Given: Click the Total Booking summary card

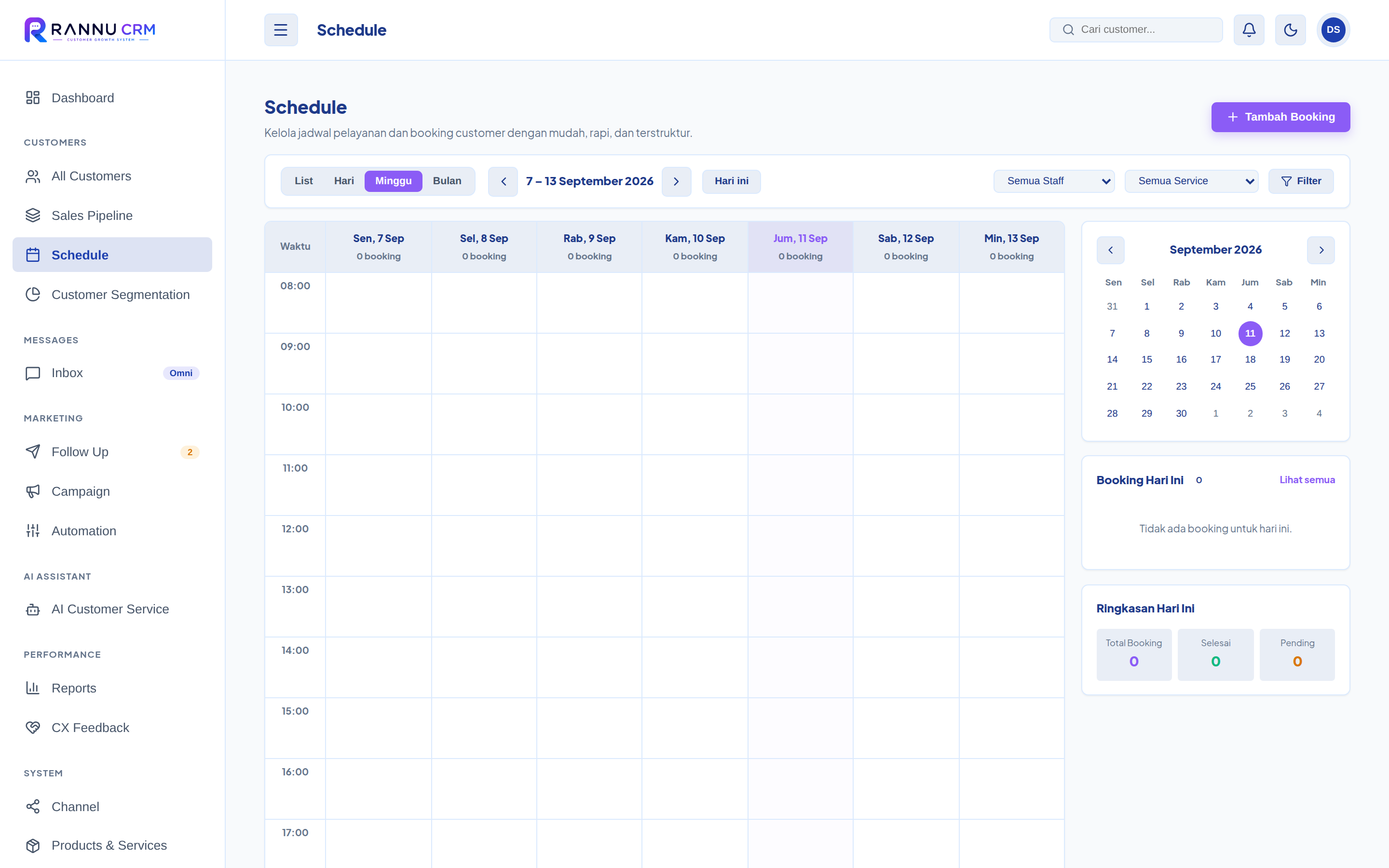Looking at the screenshot, I should pyautogui.click(x=1133, y=655).
